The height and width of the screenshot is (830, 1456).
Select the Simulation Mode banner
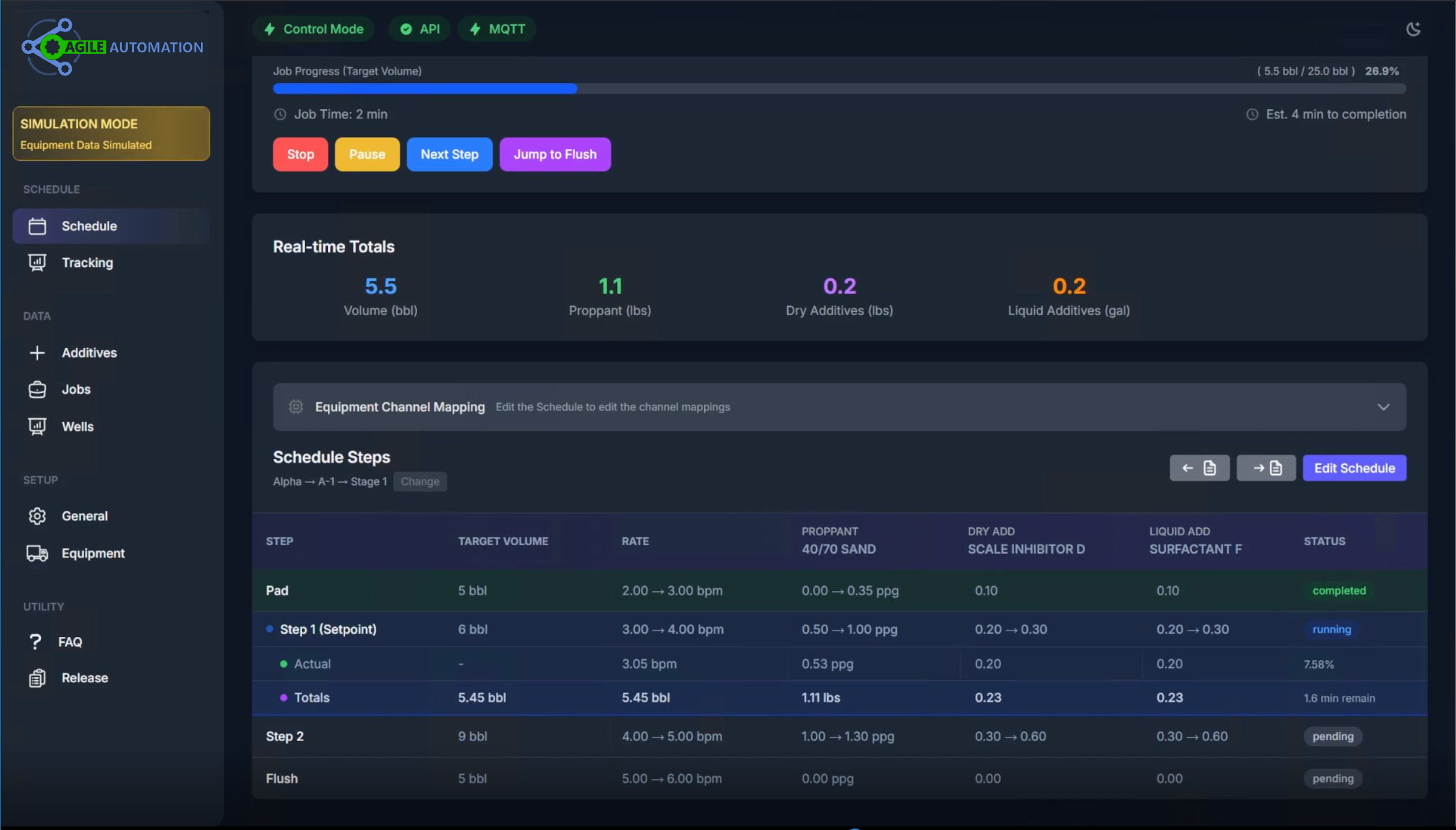(111, 133)
